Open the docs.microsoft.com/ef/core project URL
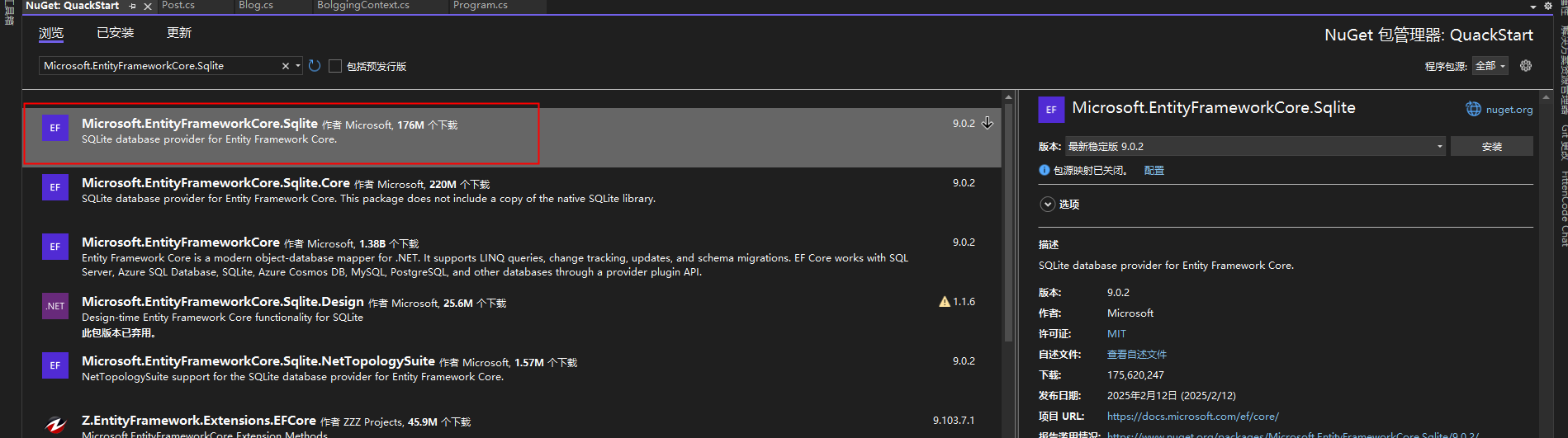 1193,417
